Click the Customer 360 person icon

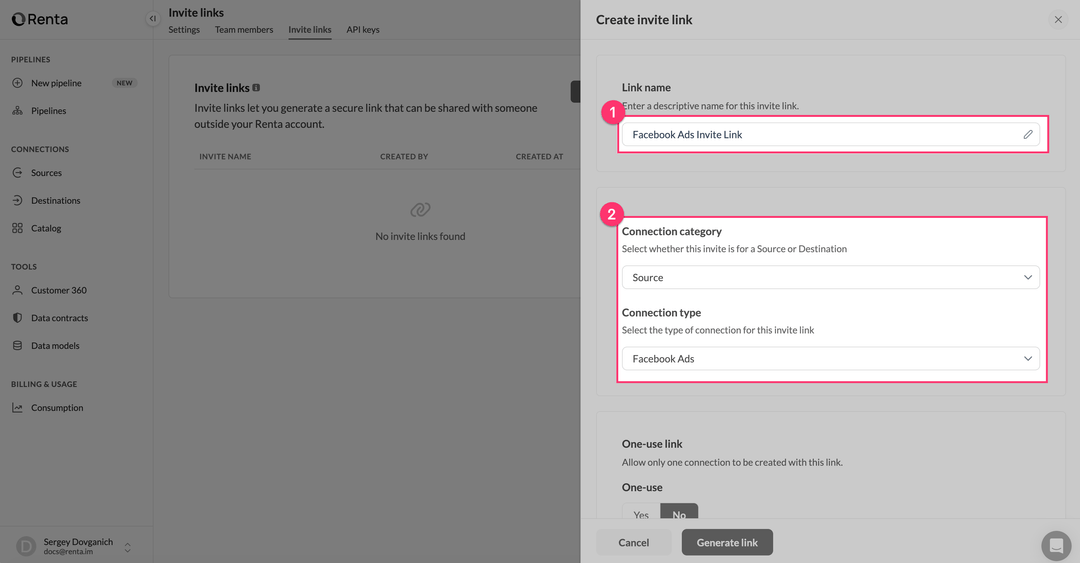click(17, 290)
